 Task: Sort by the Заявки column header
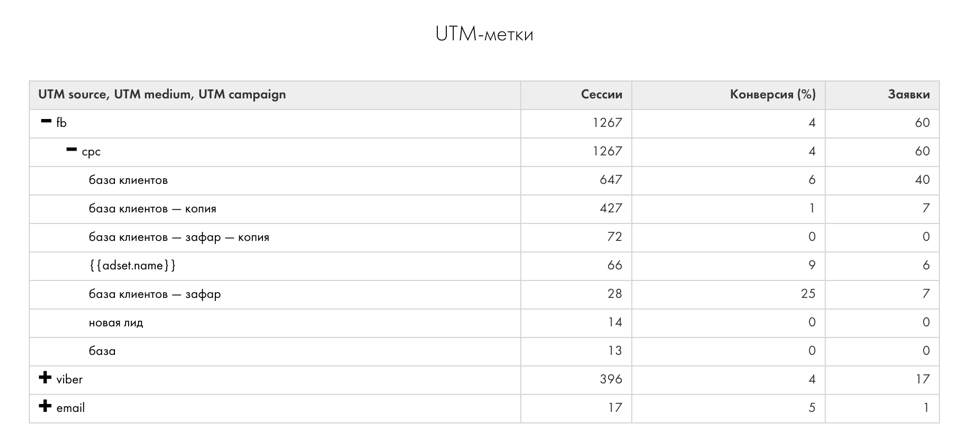[908, 95]
